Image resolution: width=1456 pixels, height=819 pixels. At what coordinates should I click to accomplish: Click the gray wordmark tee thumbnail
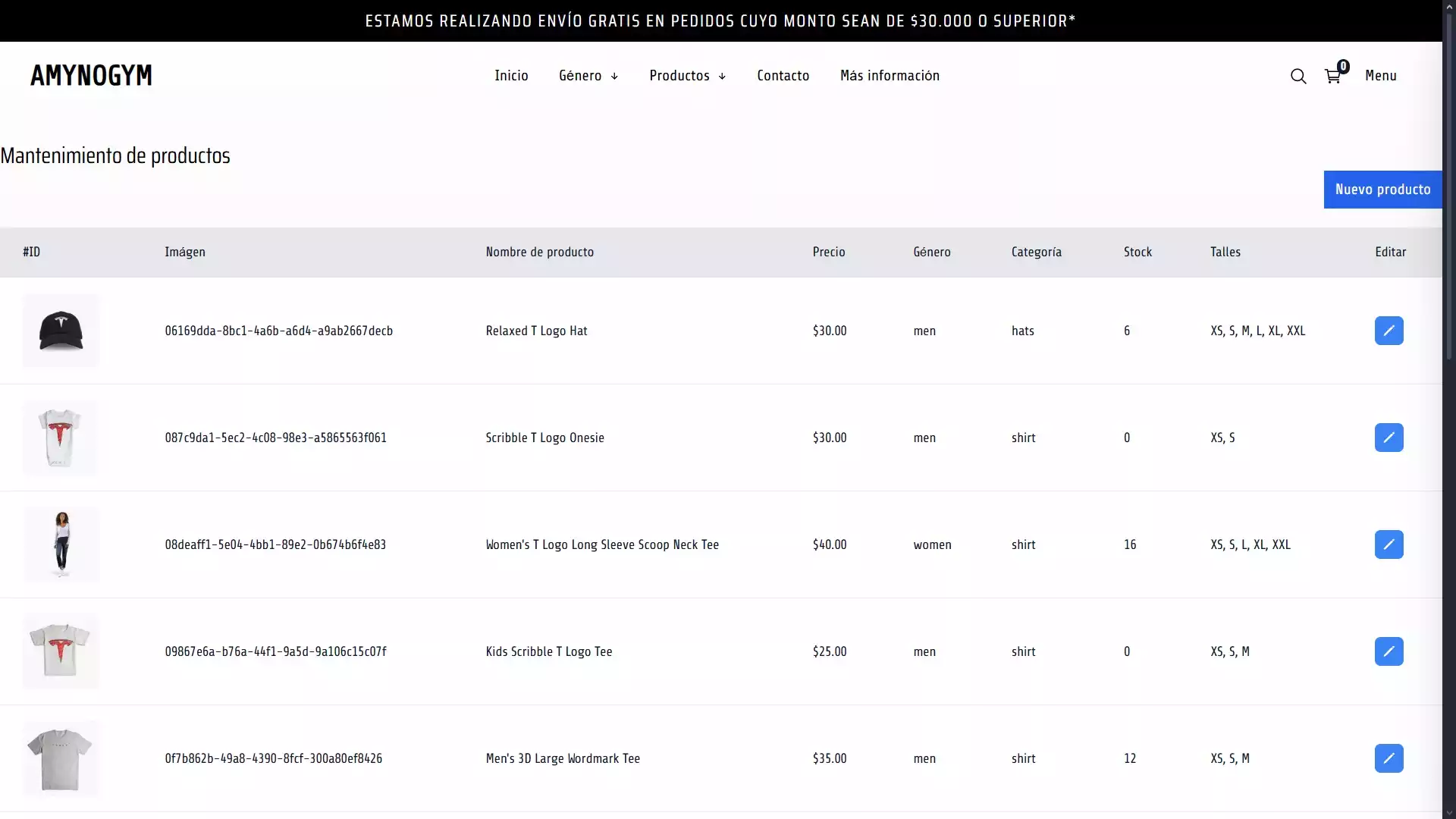(60, 758)
